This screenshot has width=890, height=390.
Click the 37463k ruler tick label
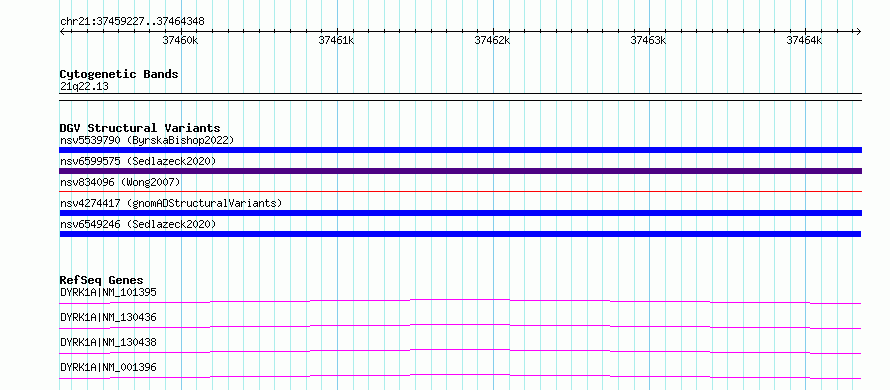click(648, 40)
